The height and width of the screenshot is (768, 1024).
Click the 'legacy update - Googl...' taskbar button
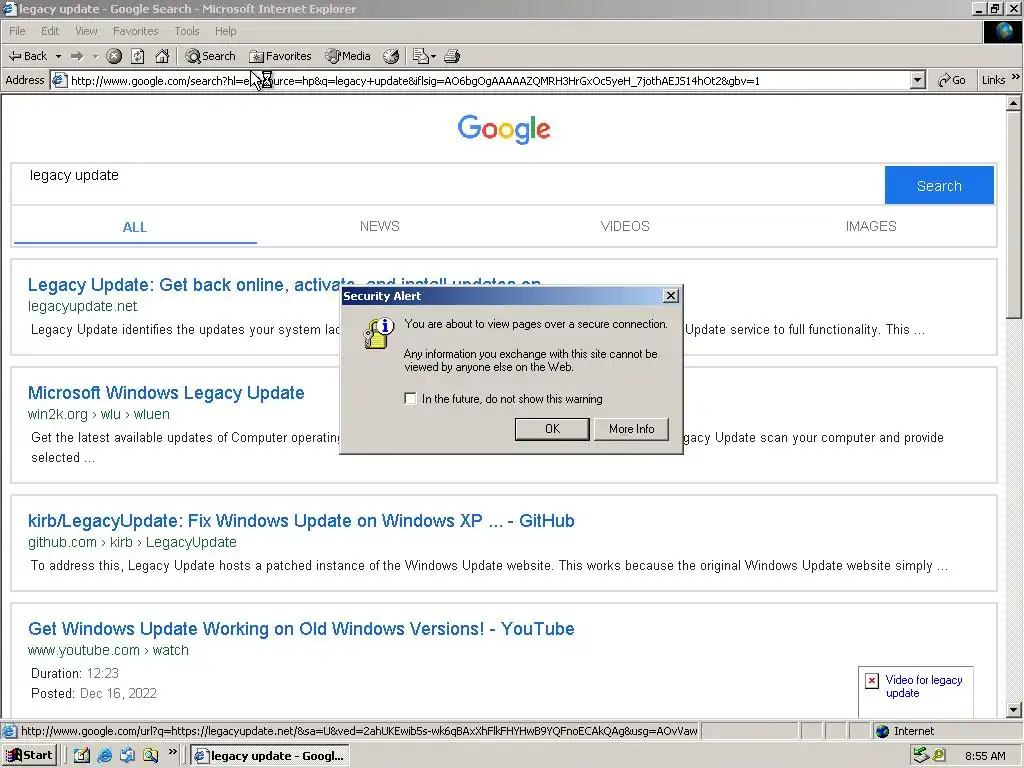click(270, 756)
